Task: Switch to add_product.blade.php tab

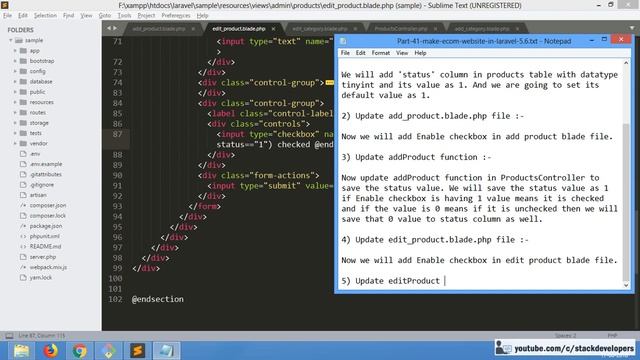Action: coord(159,29)
